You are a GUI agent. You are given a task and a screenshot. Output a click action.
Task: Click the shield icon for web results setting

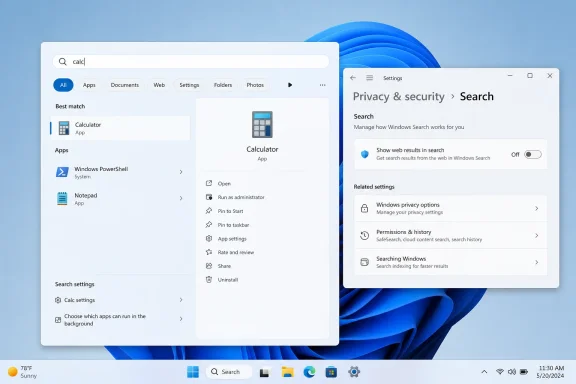(364, 154)
